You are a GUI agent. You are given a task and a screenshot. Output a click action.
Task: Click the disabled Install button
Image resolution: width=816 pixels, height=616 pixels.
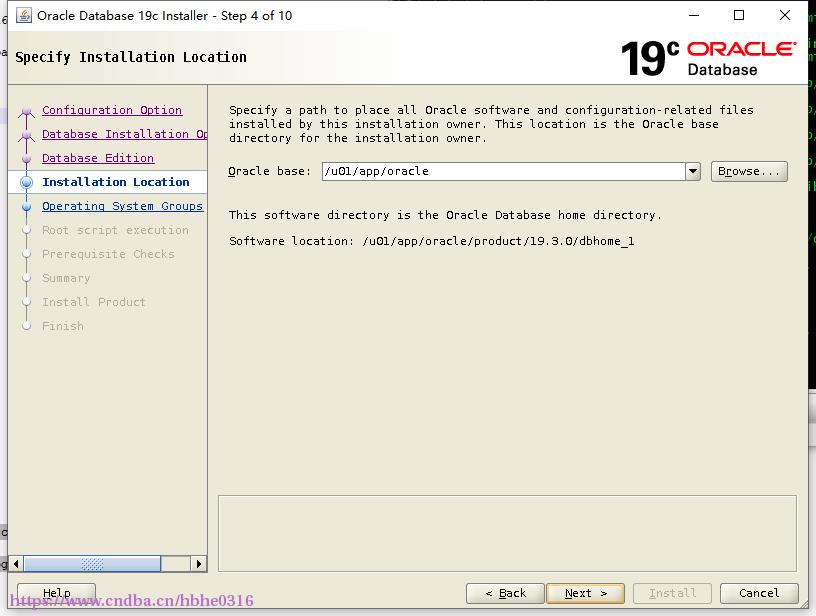[x=672, y=593]
